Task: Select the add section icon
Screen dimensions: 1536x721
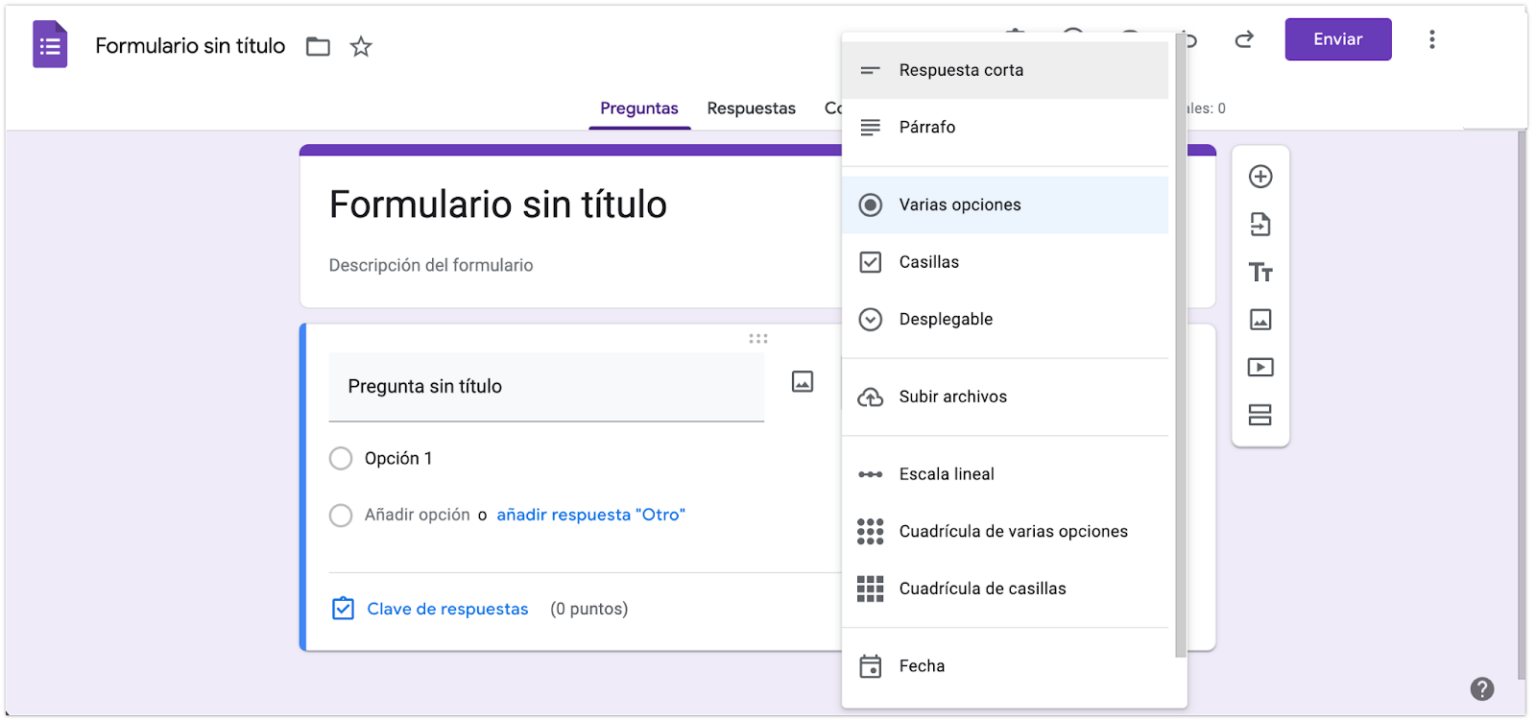Action: point(1261,414)
